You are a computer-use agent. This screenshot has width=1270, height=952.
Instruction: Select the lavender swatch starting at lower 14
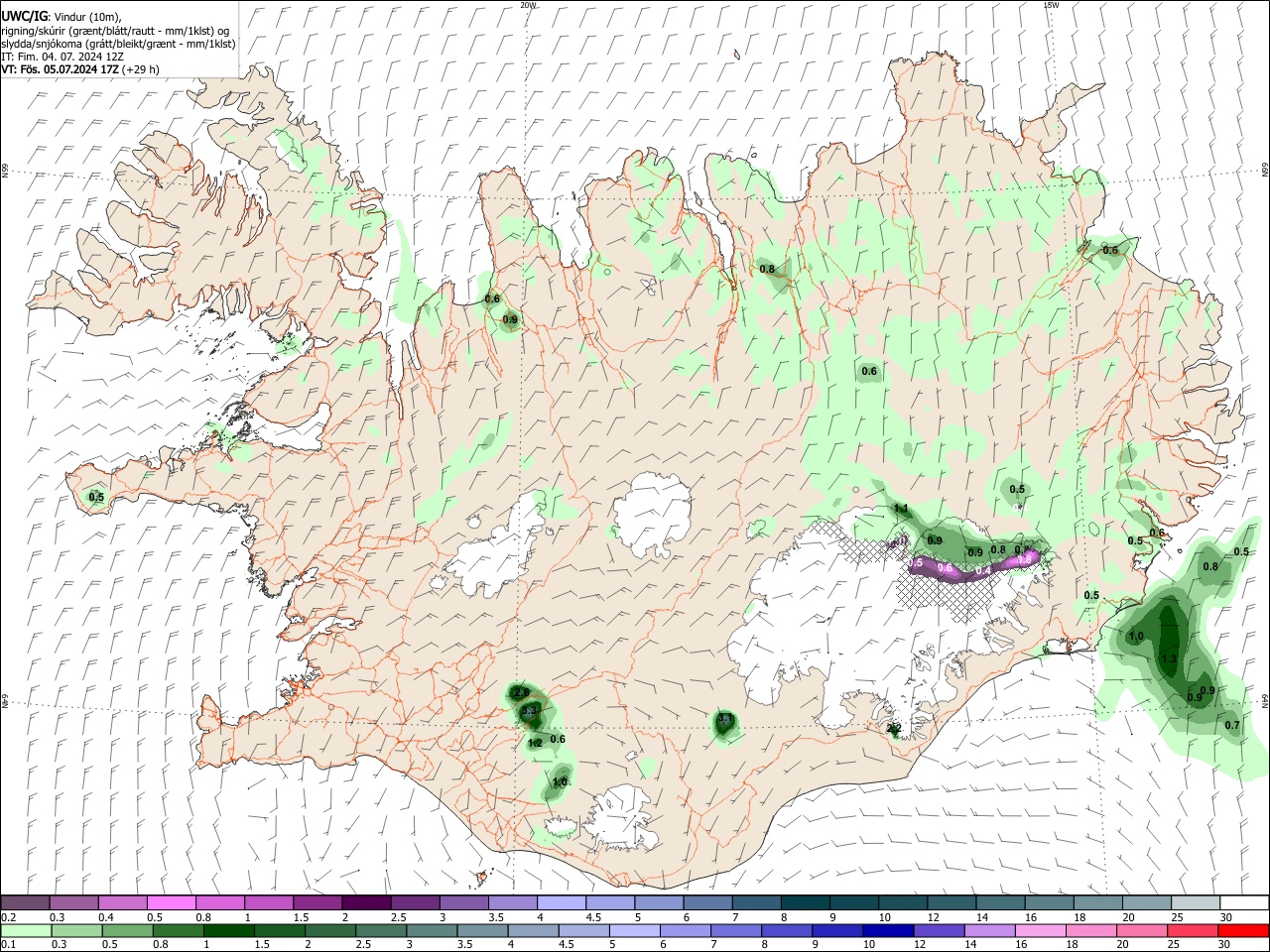[x=990, y=930]
